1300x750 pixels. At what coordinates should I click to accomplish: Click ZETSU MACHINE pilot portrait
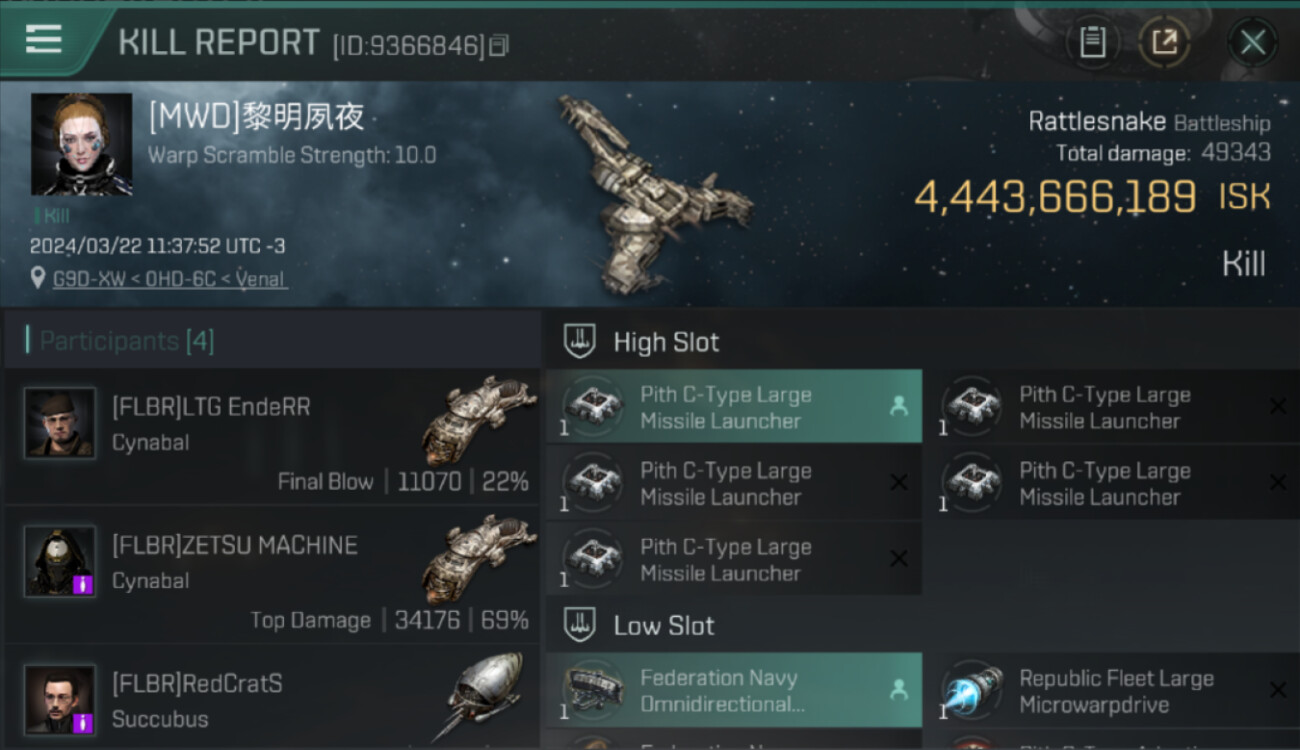[60, 561]
